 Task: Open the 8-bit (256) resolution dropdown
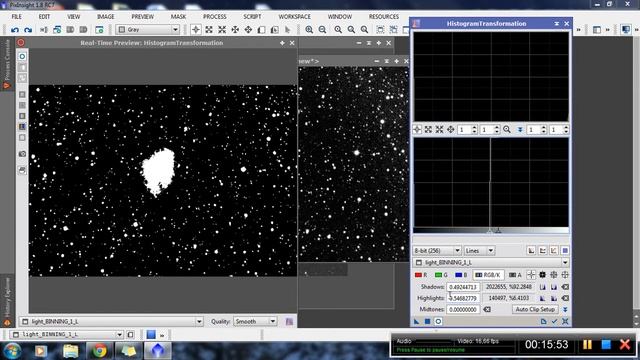(x=437, y=251)
